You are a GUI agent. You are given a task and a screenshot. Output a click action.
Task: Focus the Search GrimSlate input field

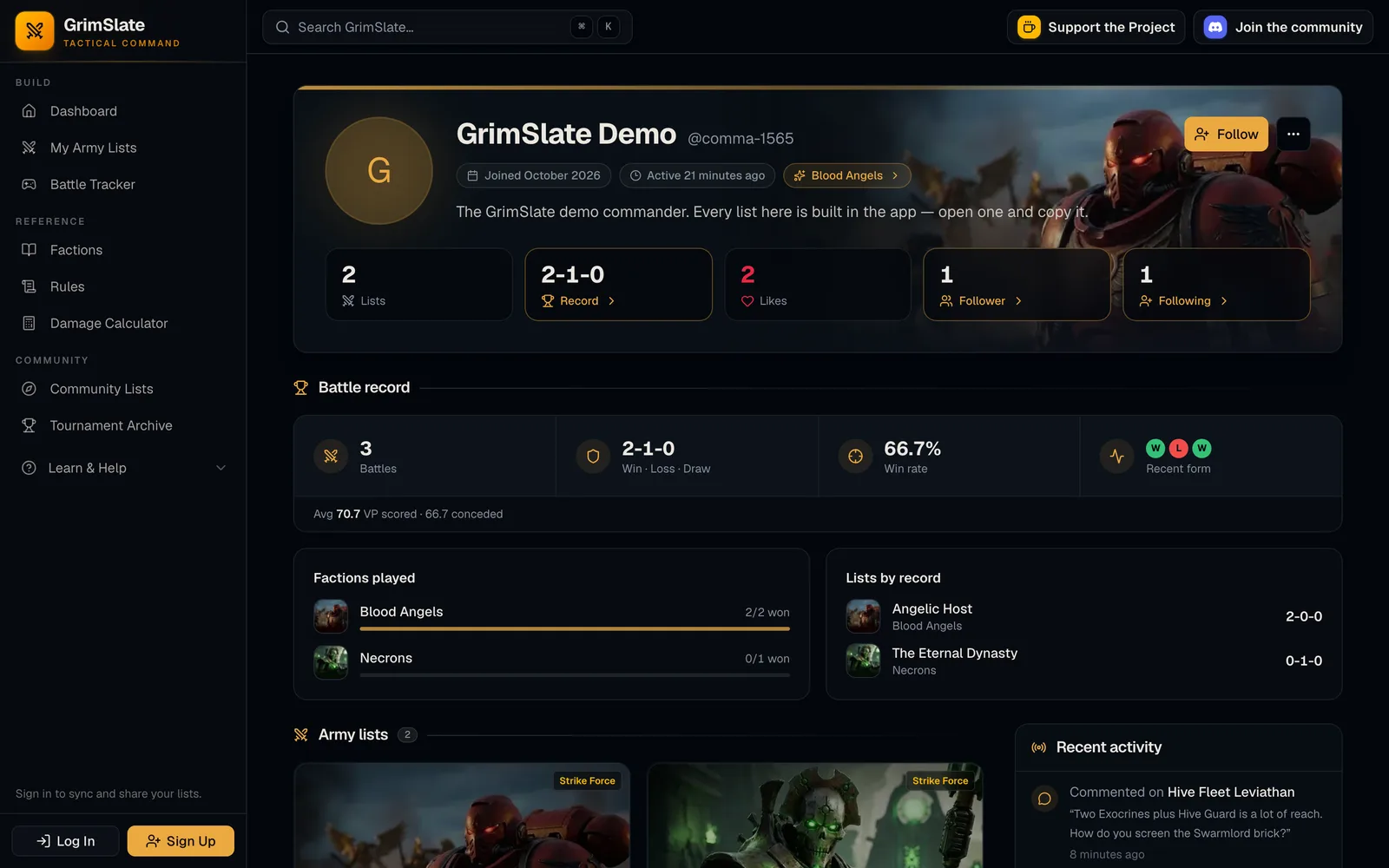pyautogui.click(x=447, y=27)
